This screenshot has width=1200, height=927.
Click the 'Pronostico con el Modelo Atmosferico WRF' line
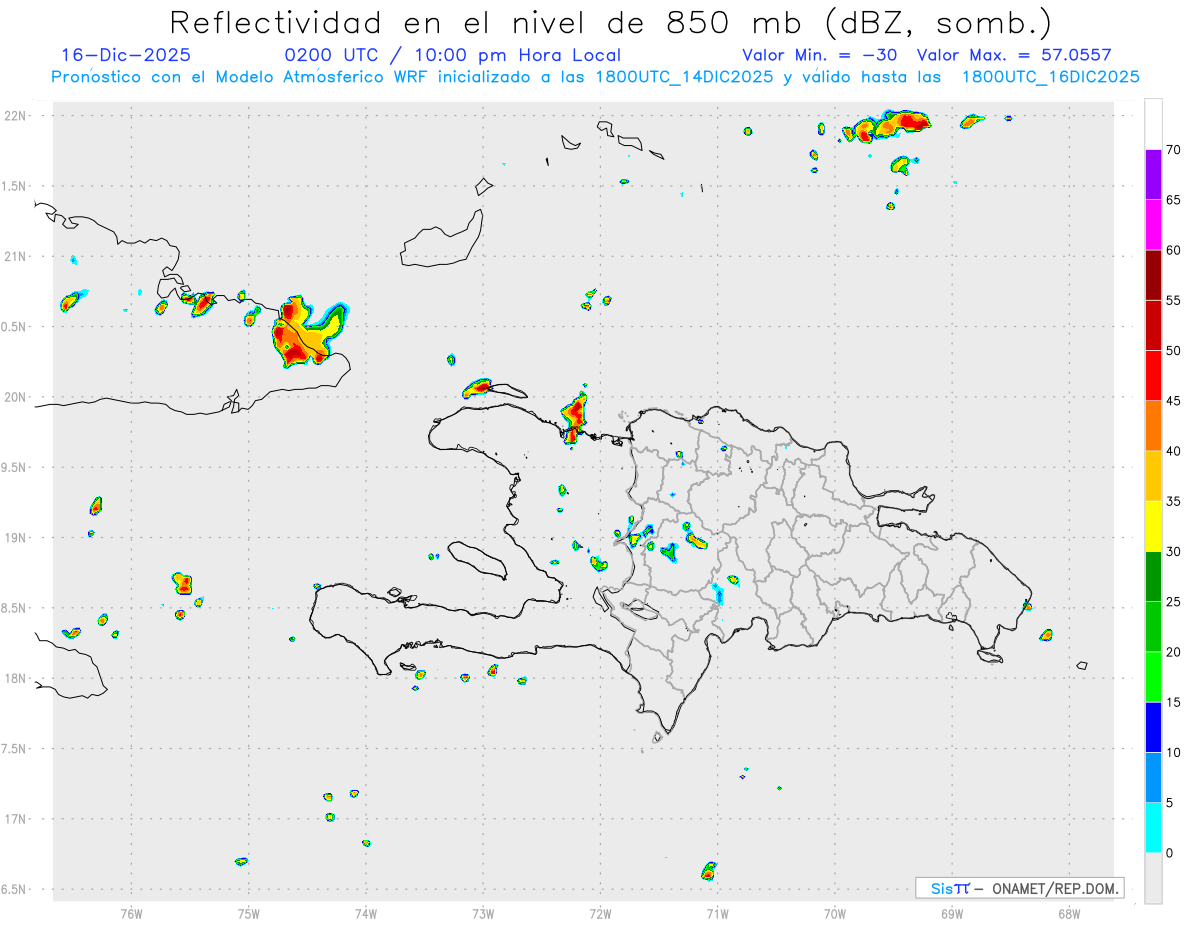(595, 77)
